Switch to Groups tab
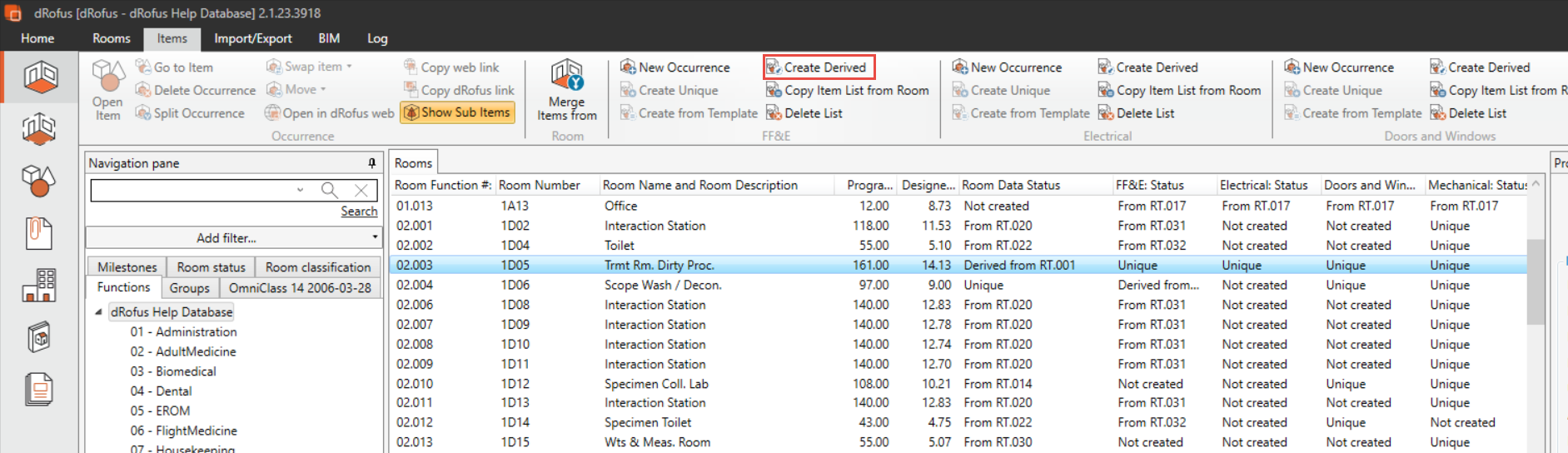1568x453 pixels. (190, 288)
